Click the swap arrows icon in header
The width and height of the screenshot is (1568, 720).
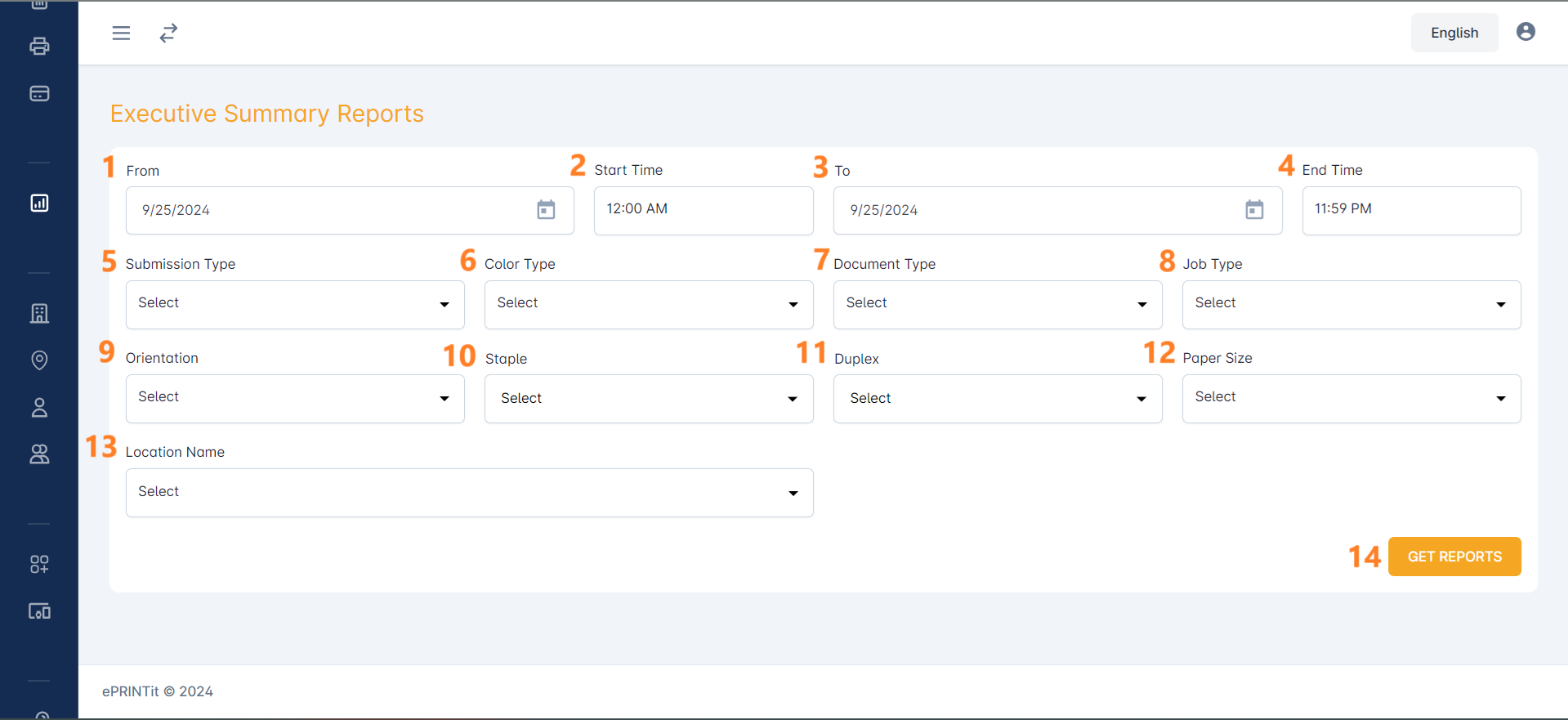[168, 33]
